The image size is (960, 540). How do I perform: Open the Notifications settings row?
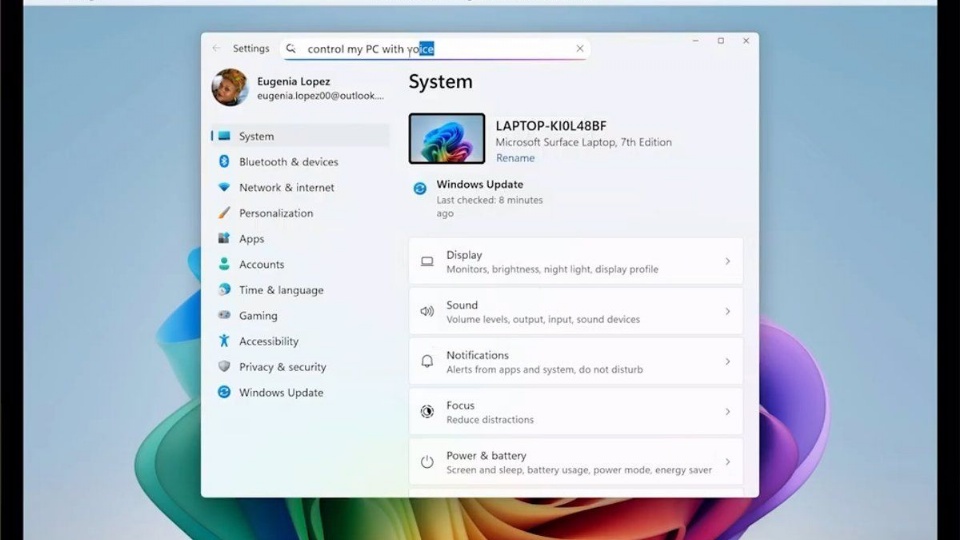(576, 362)
